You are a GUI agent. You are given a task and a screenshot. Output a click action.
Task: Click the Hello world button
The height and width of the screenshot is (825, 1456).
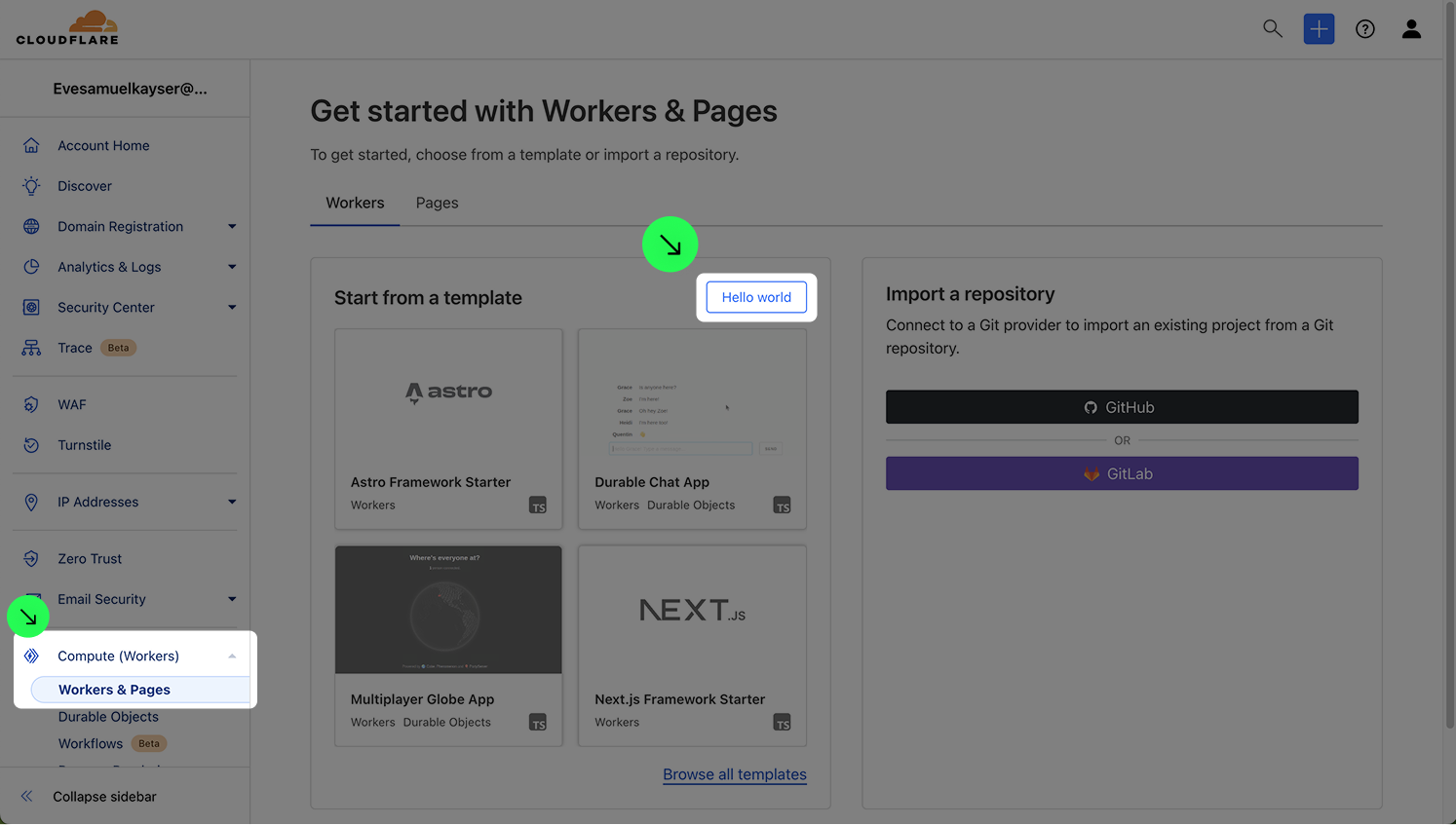pos(756,297)
